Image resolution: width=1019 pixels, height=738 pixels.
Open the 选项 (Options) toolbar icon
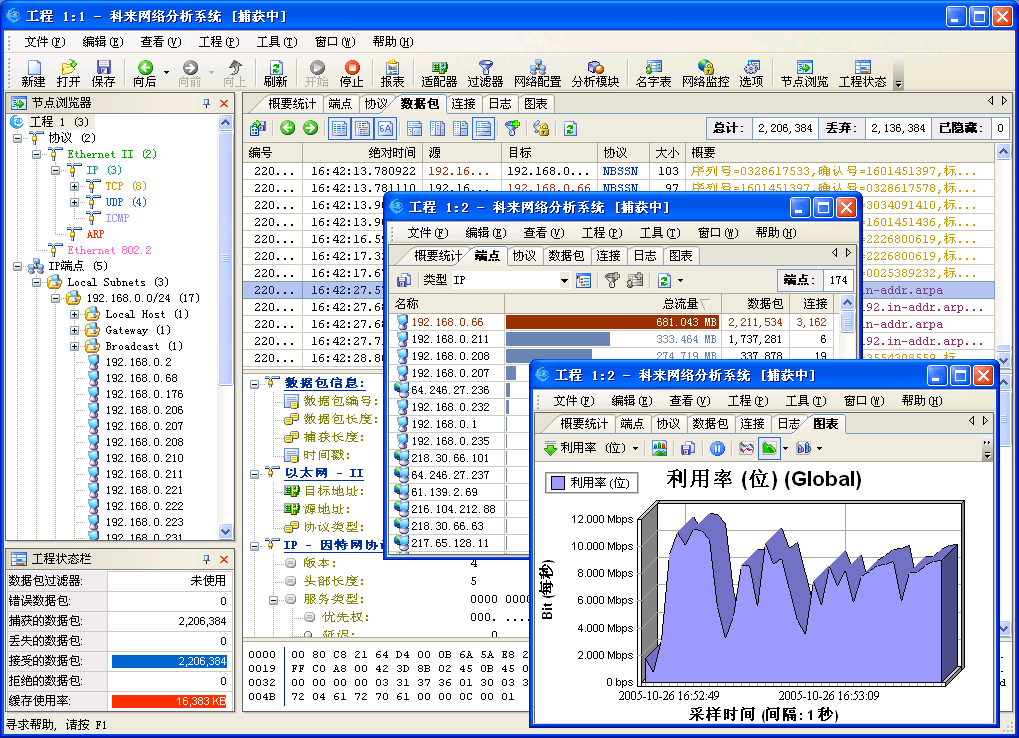click(x=751, y=73)
